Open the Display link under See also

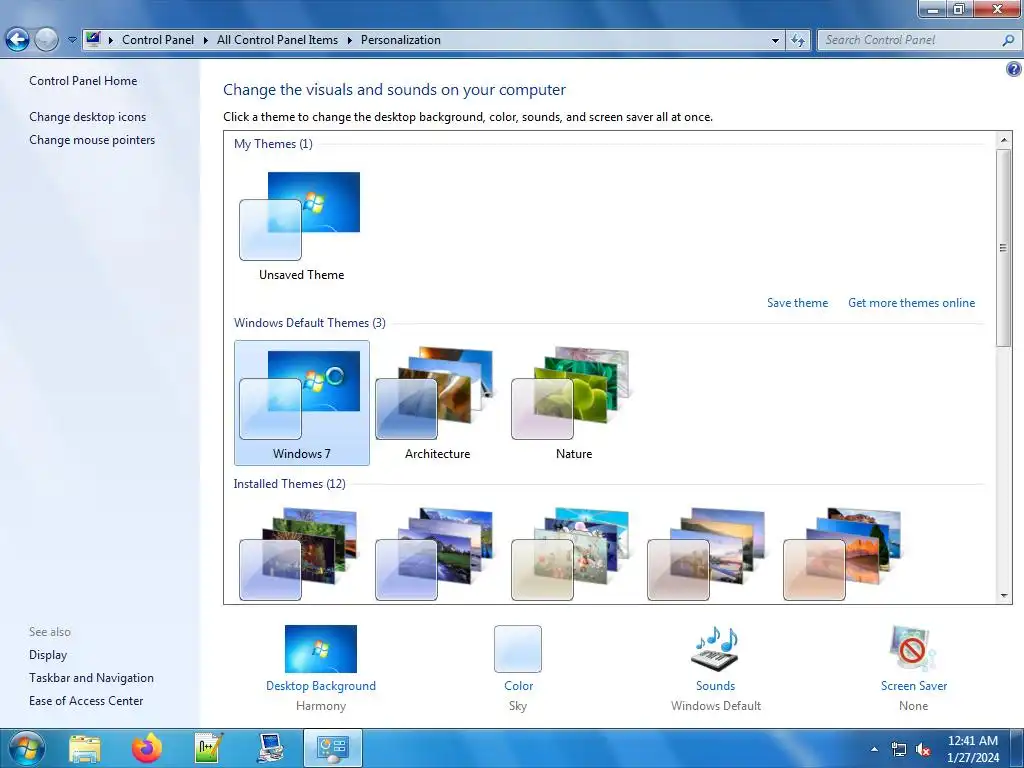[48, 655]
